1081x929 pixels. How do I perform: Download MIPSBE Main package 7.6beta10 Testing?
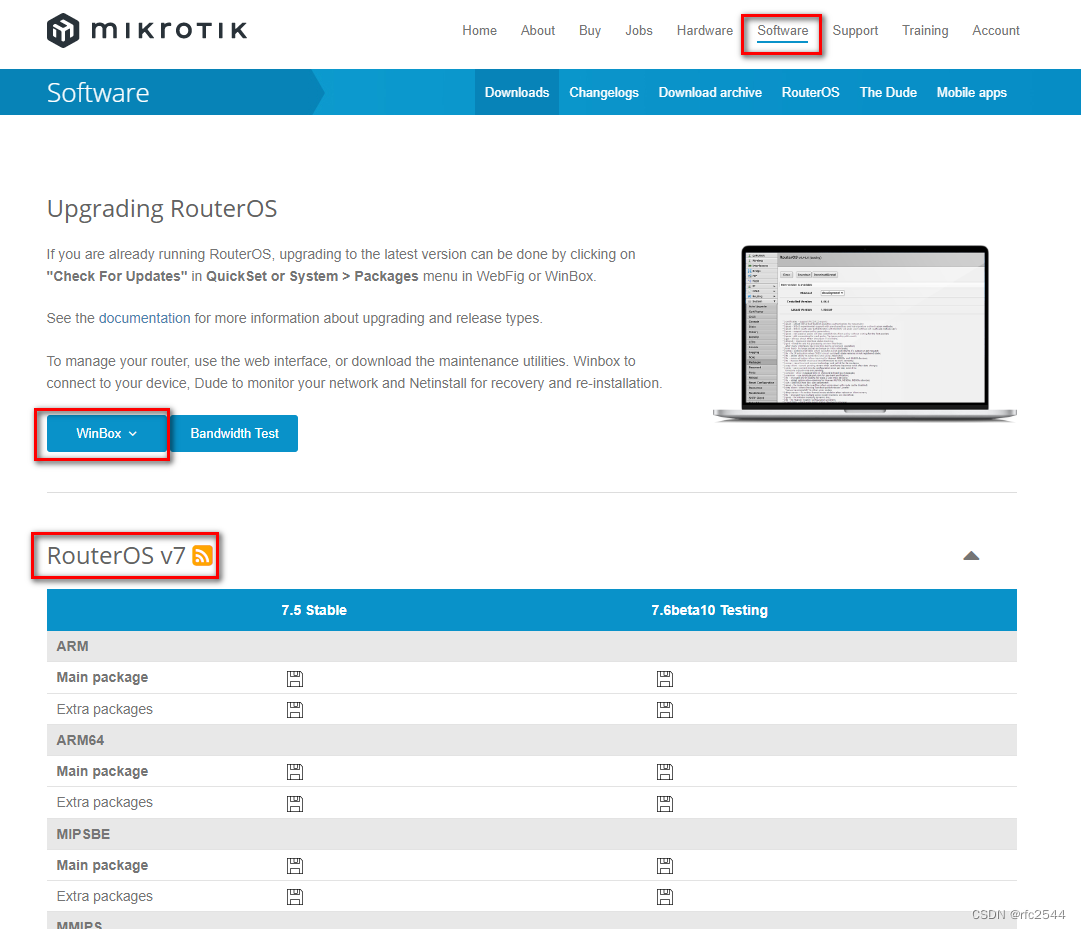click(x=665, y=866)
